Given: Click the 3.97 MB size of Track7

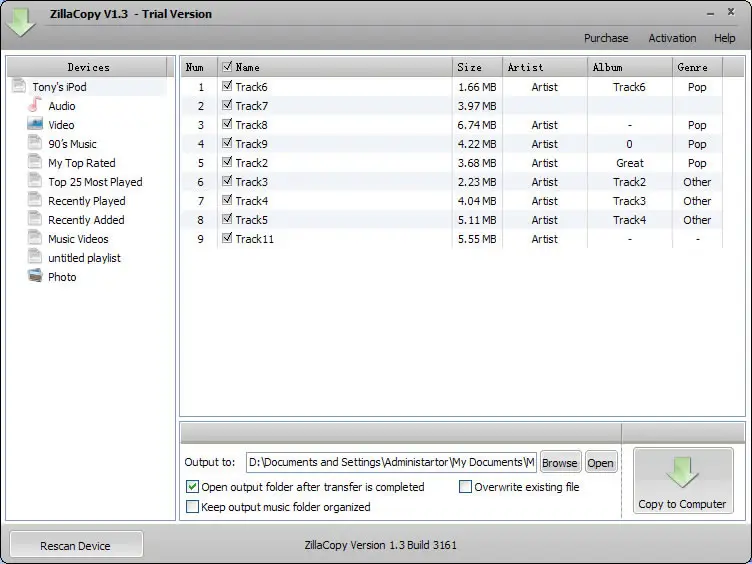Looking at the screenshot, I should 477,106.
